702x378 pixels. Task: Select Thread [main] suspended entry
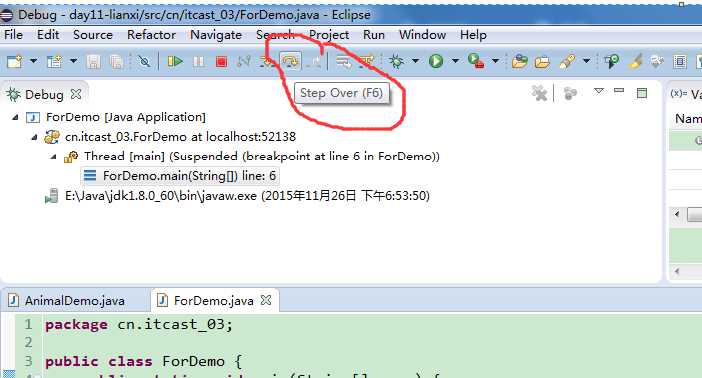(262, 156)
